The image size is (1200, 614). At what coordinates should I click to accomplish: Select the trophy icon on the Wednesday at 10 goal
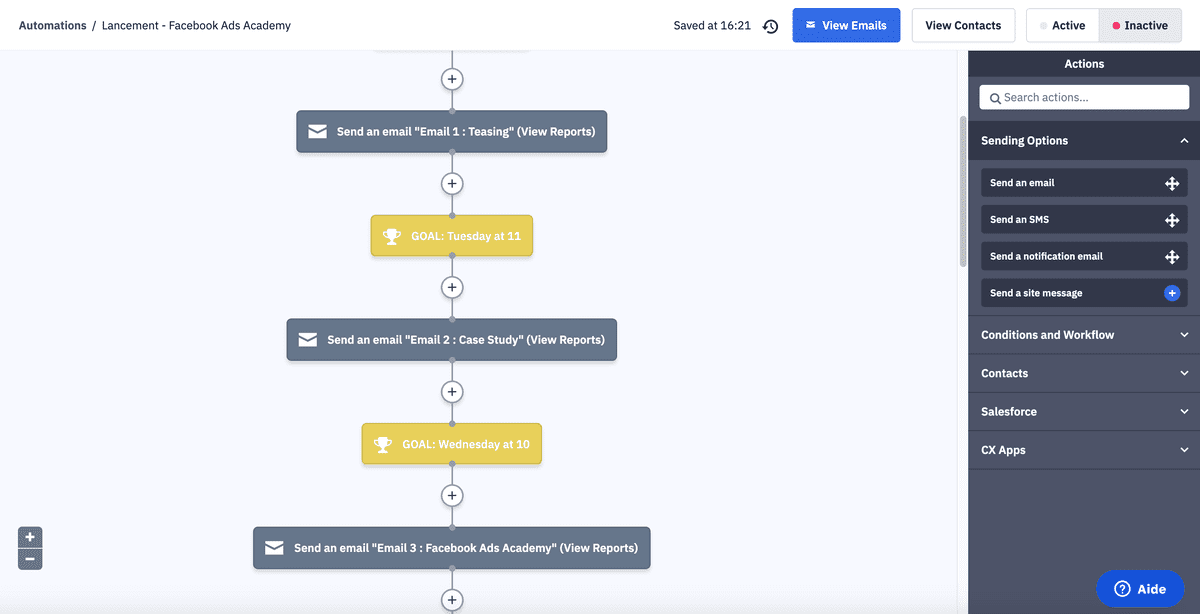point(382,444)
